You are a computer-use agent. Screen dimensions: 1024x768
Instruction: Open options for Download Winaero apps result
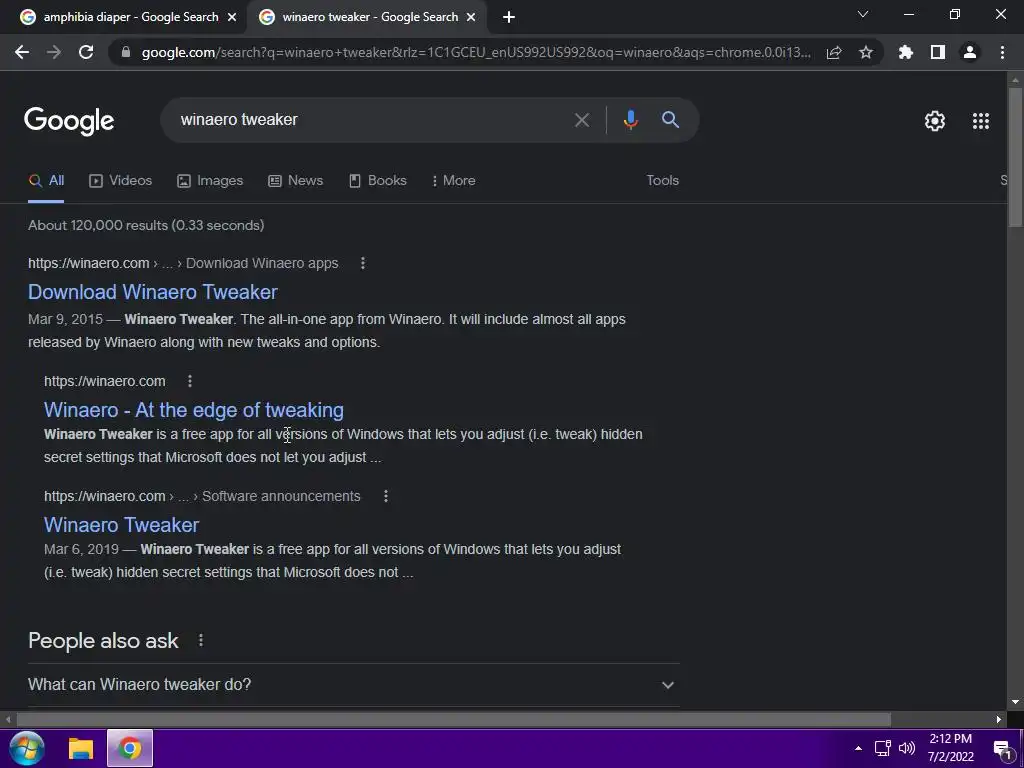363,263
